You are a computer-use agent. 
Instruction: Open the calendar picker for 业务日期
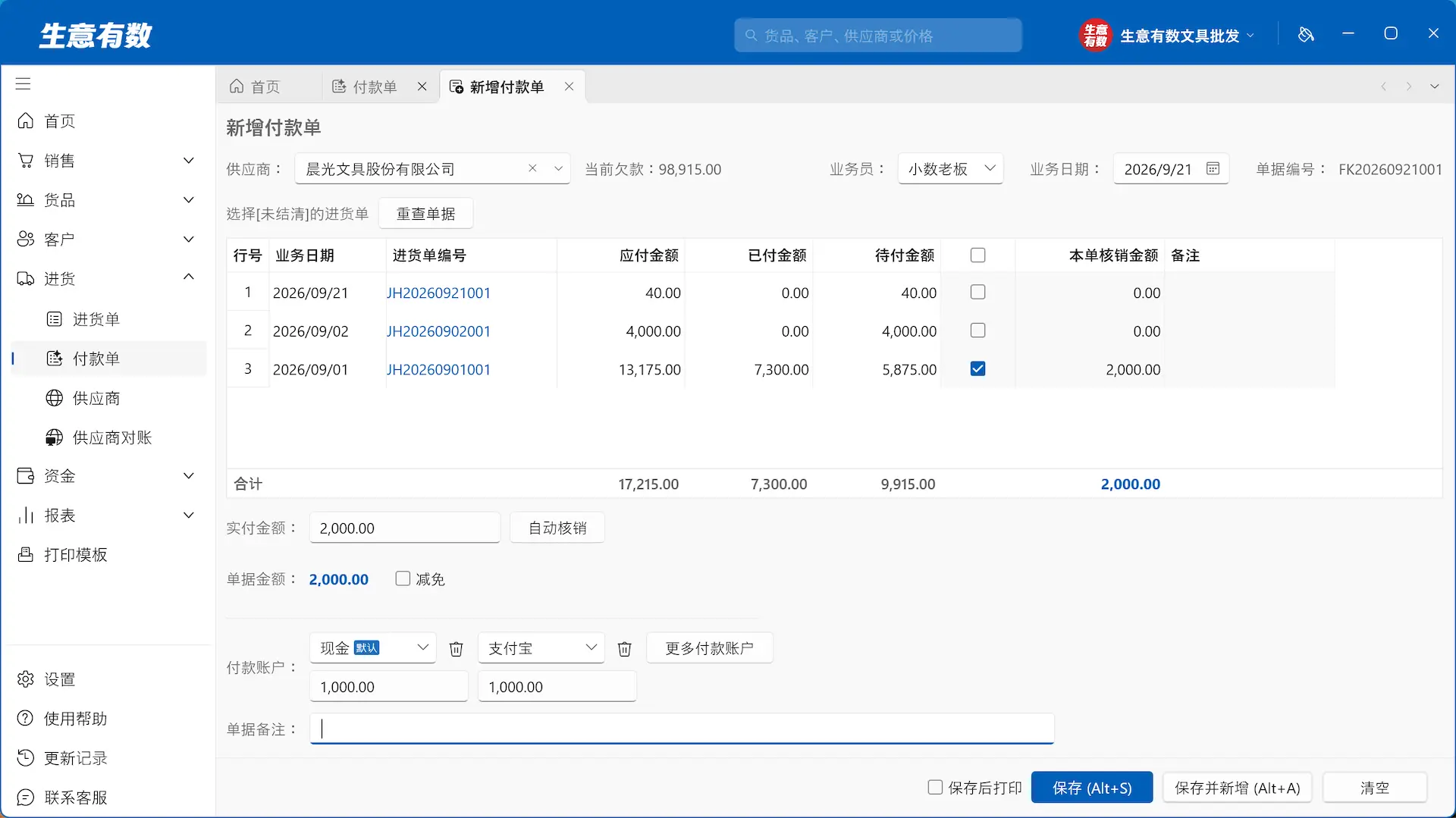[x=1213, y=168]
